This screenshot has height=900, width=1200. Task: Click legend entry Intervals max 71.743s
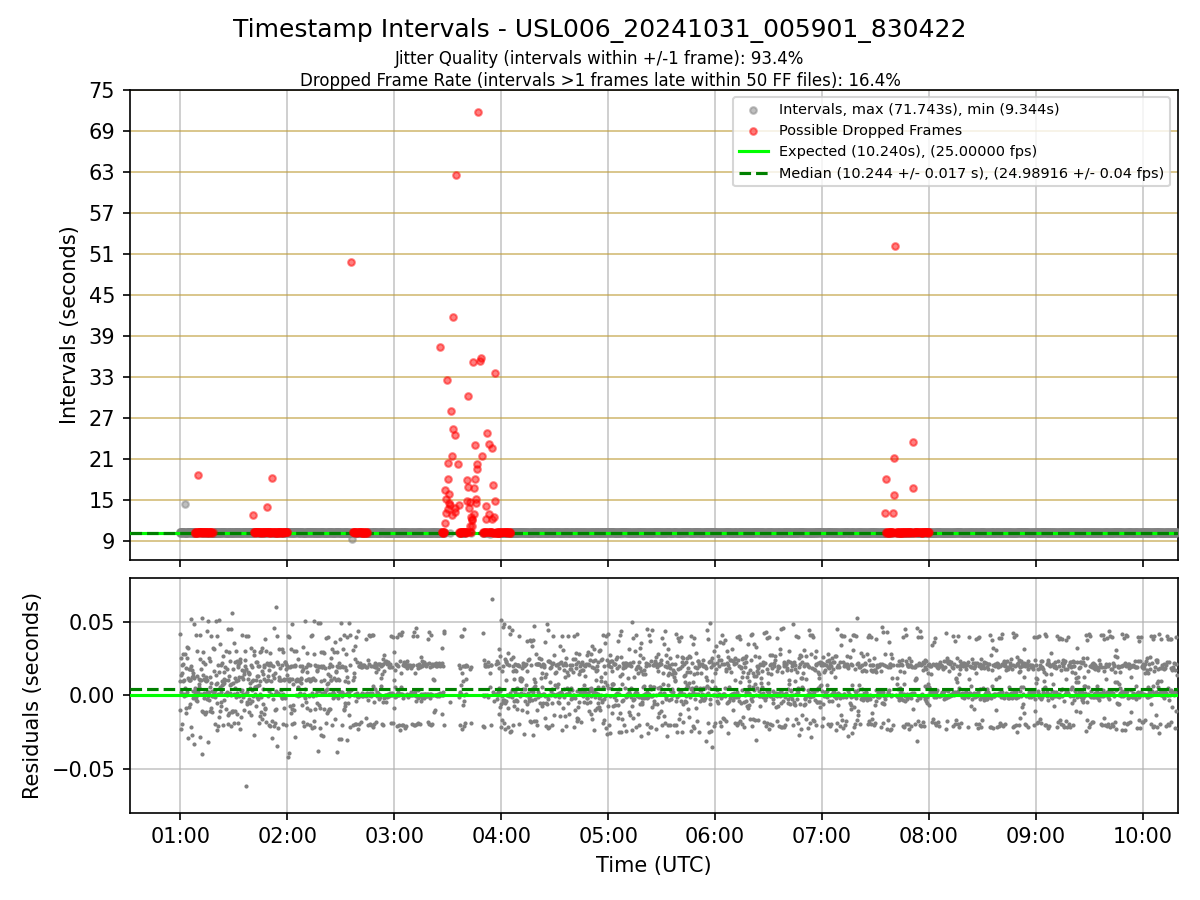coord(918,108)
